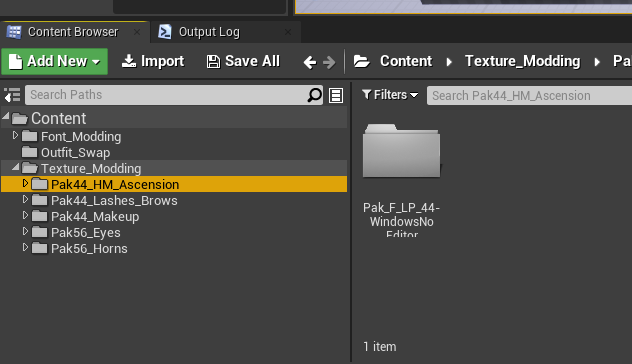Click the arrow after Texture_Modding breadcrumb
The image size is (632, 364).
pos(597,62)
